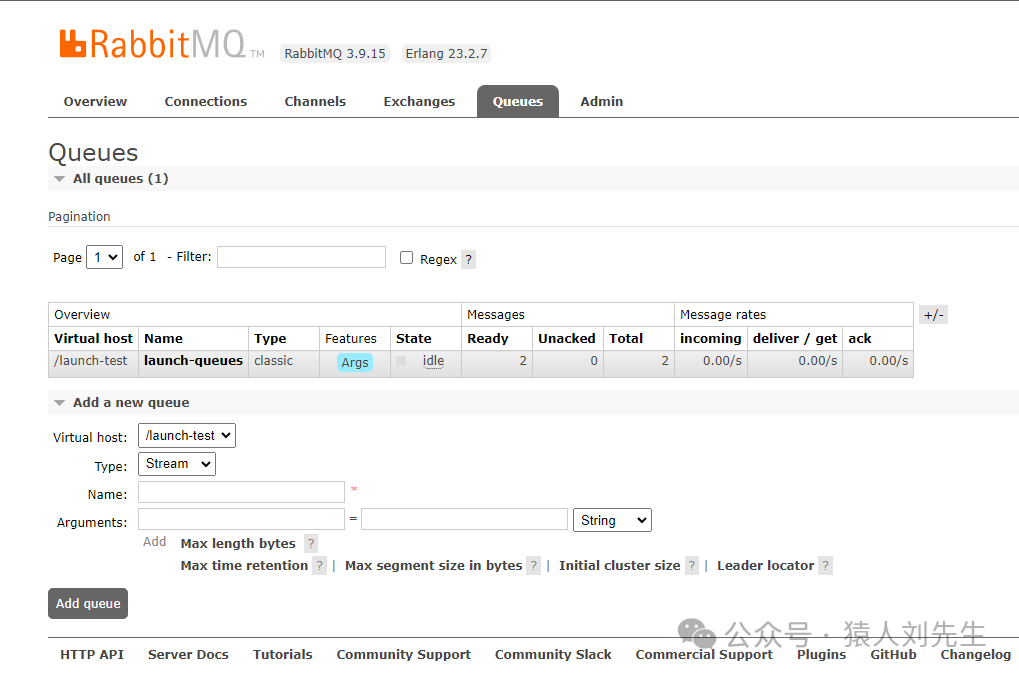1019x676 pixels.
Task: Click the Args feature badge
Action: [355, 363]
